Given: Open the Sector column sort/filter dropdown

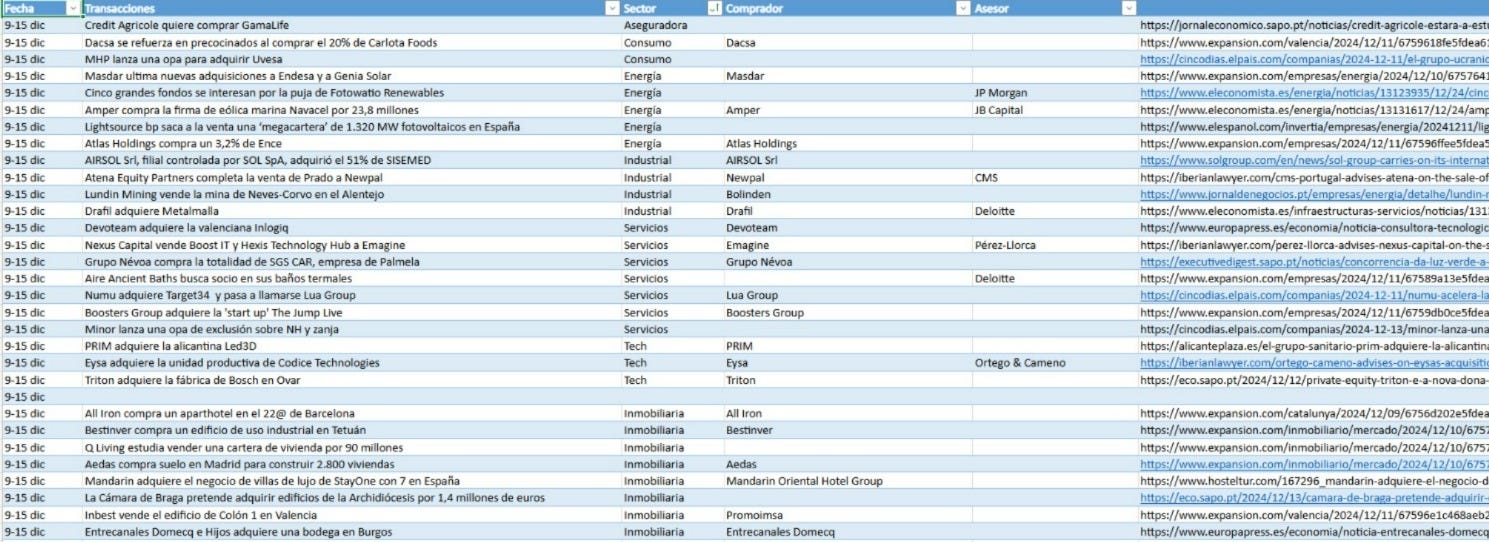Looking at the screenshot, I should point(714,8).
